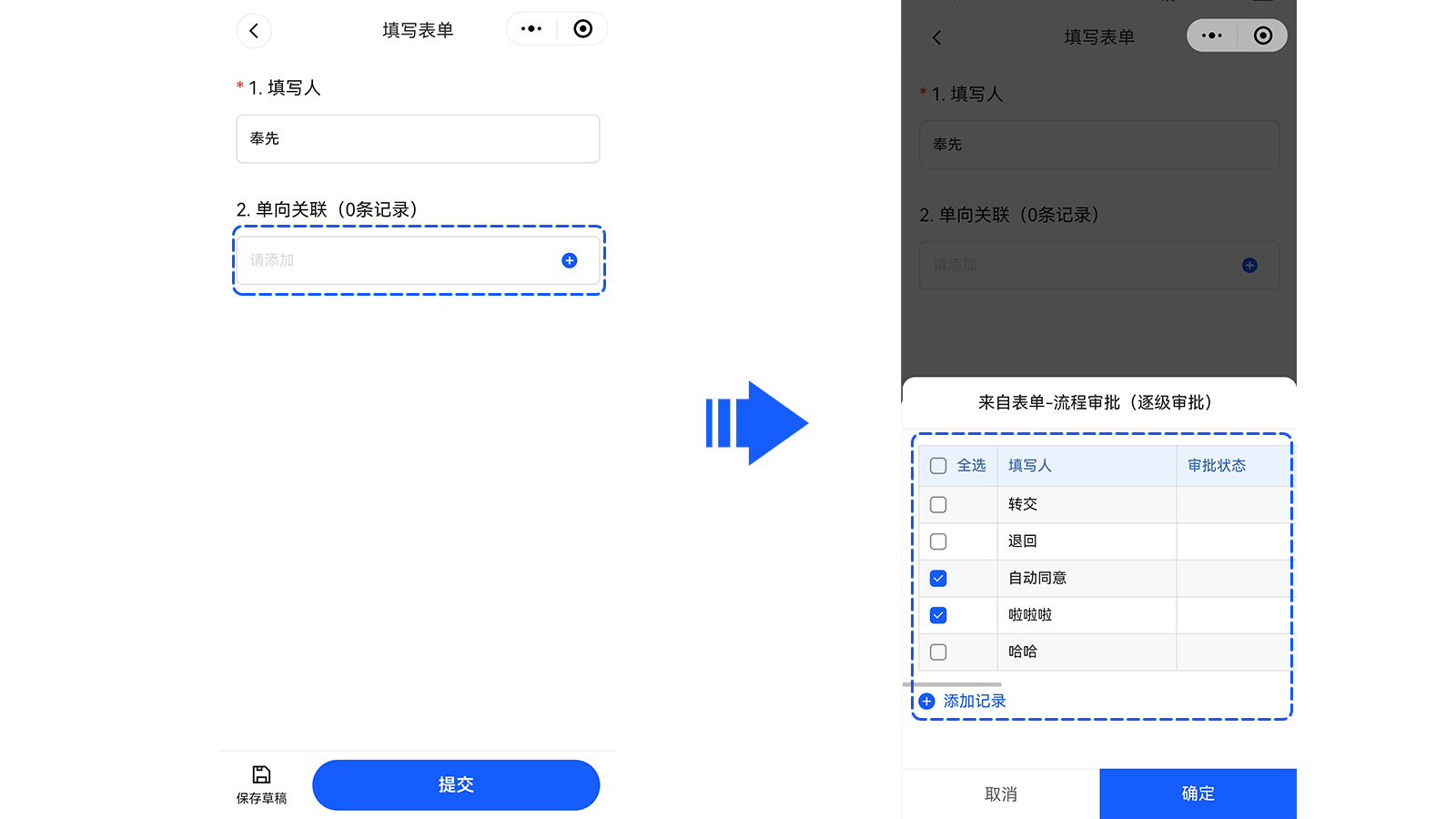
Task: Uncheck the 自动同意 record checkbox
Action: click(x=938, y=578)
